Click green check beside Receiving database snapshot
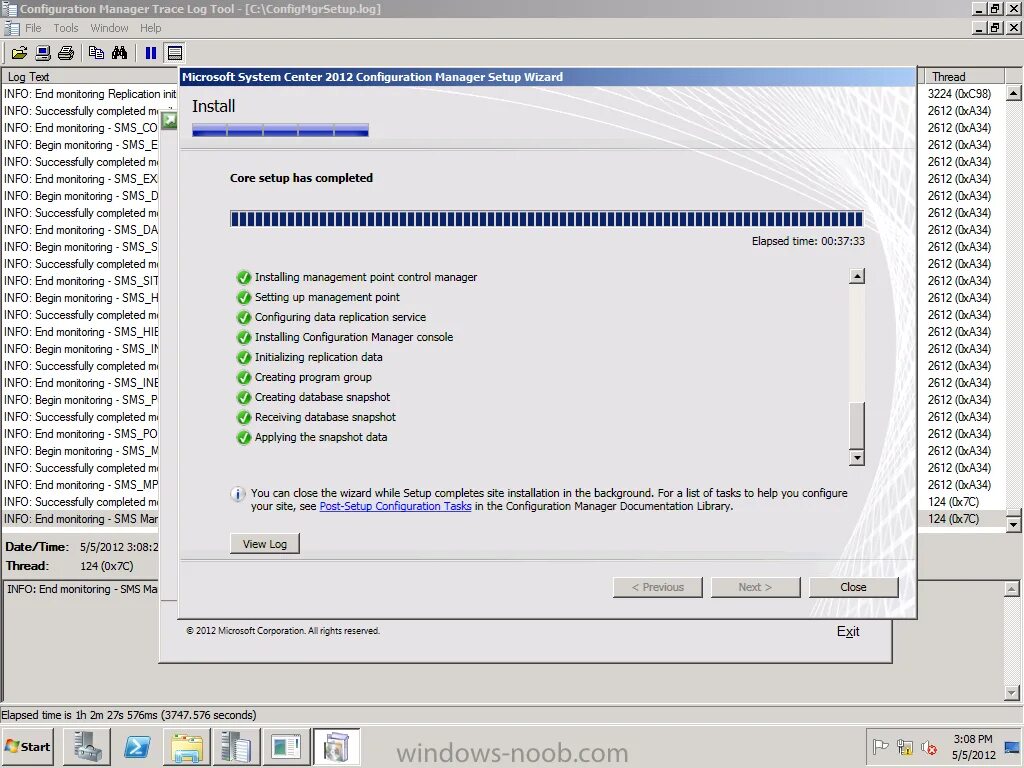This screenshot has height=768, width=1024. pos(244,417)
